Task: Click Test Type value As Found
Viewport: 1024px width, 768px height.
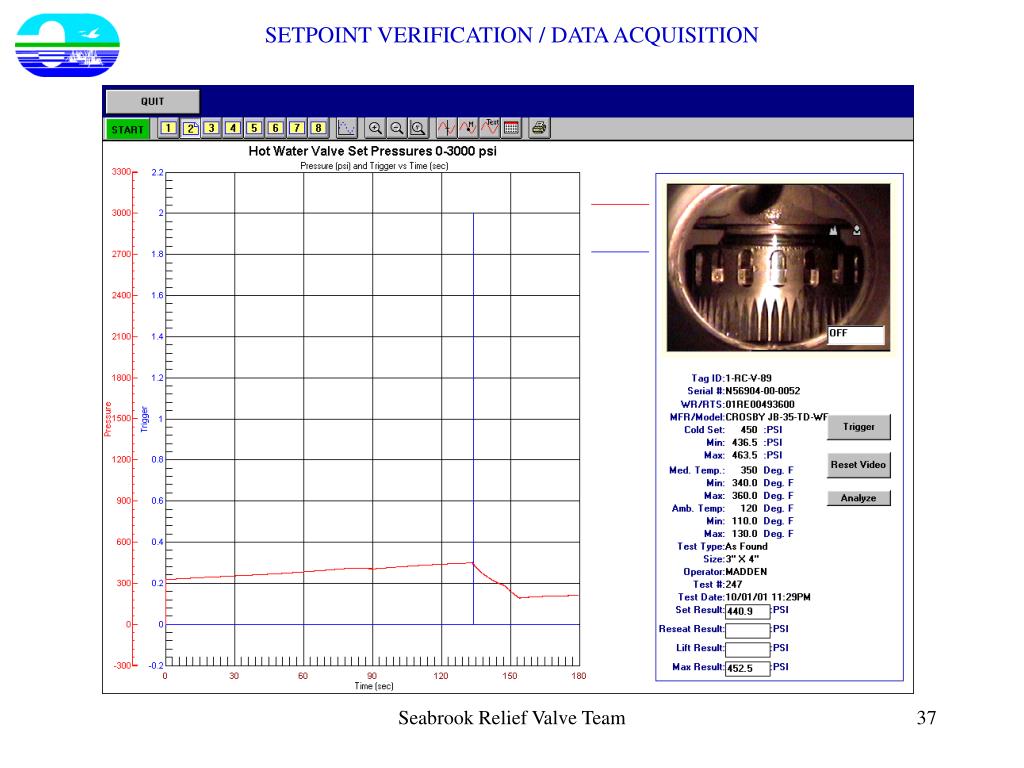Action: coord(746,546)
